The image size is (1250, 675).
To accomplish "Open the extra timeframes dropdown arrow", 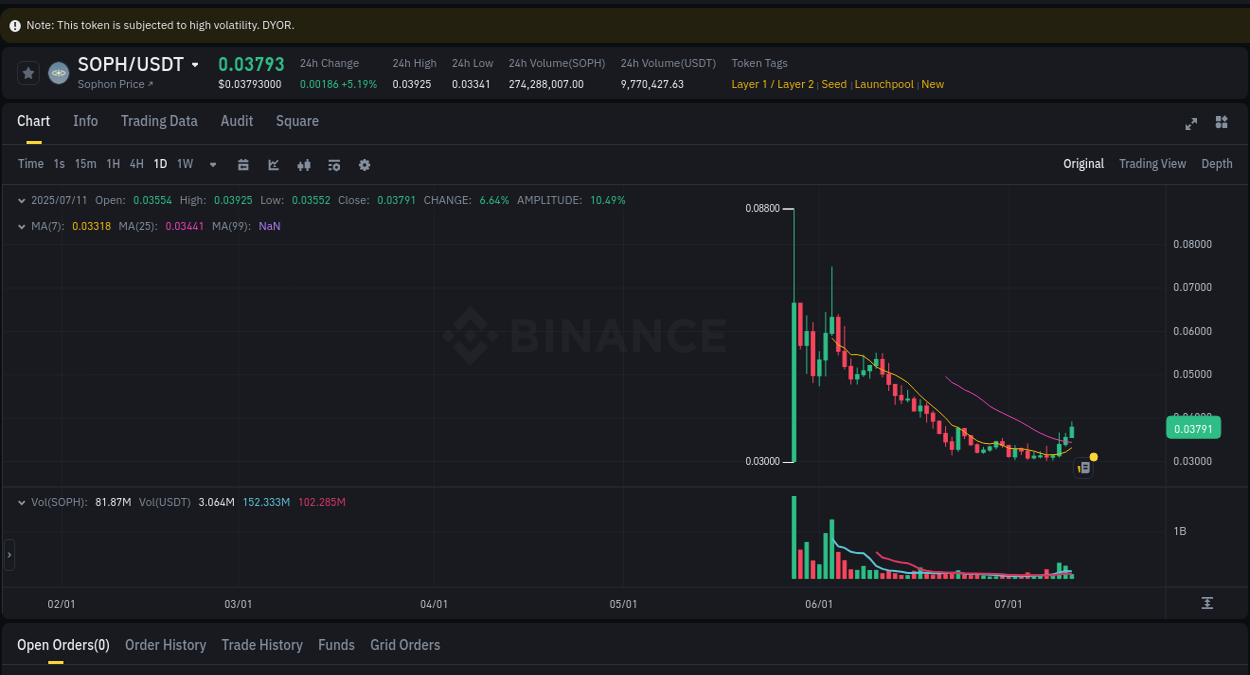I will pyautogui.click(x=212, y=164).
